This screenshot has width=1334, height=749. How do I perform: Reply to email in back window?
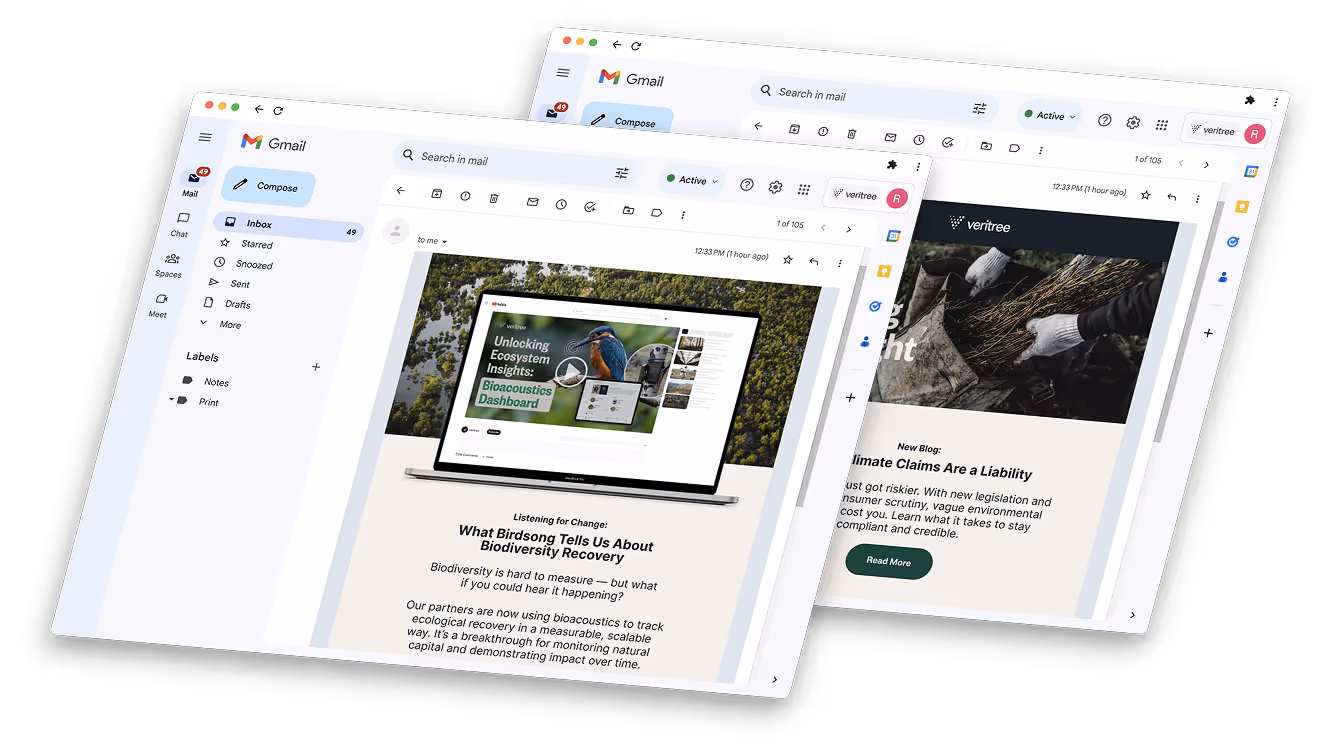1172,196
